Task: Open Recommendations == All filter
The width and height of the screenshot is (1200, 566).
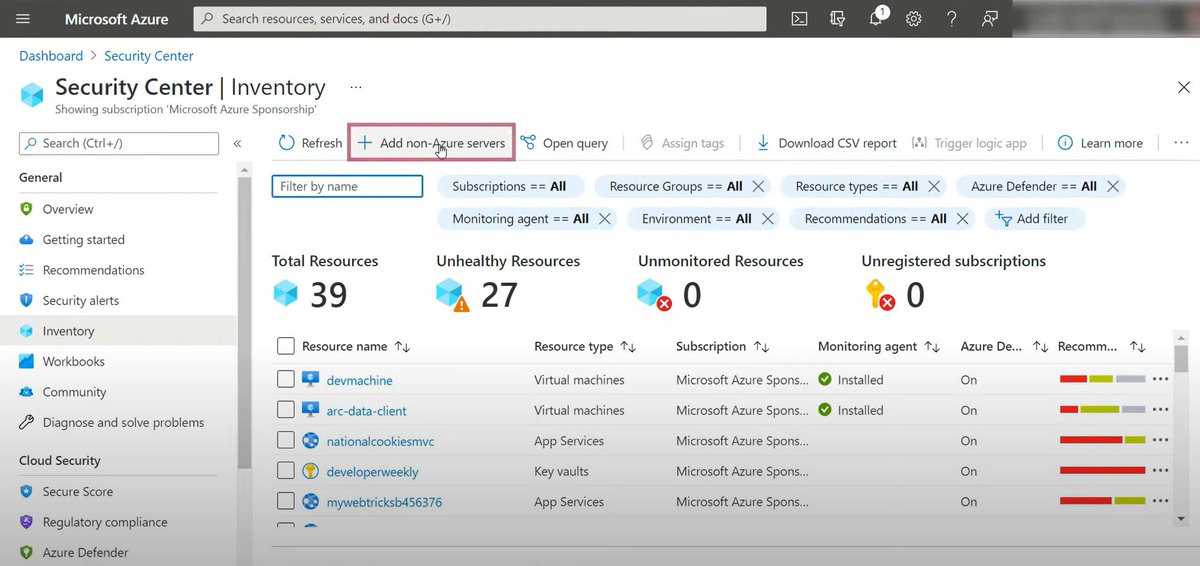Action: tap(875, 219)
